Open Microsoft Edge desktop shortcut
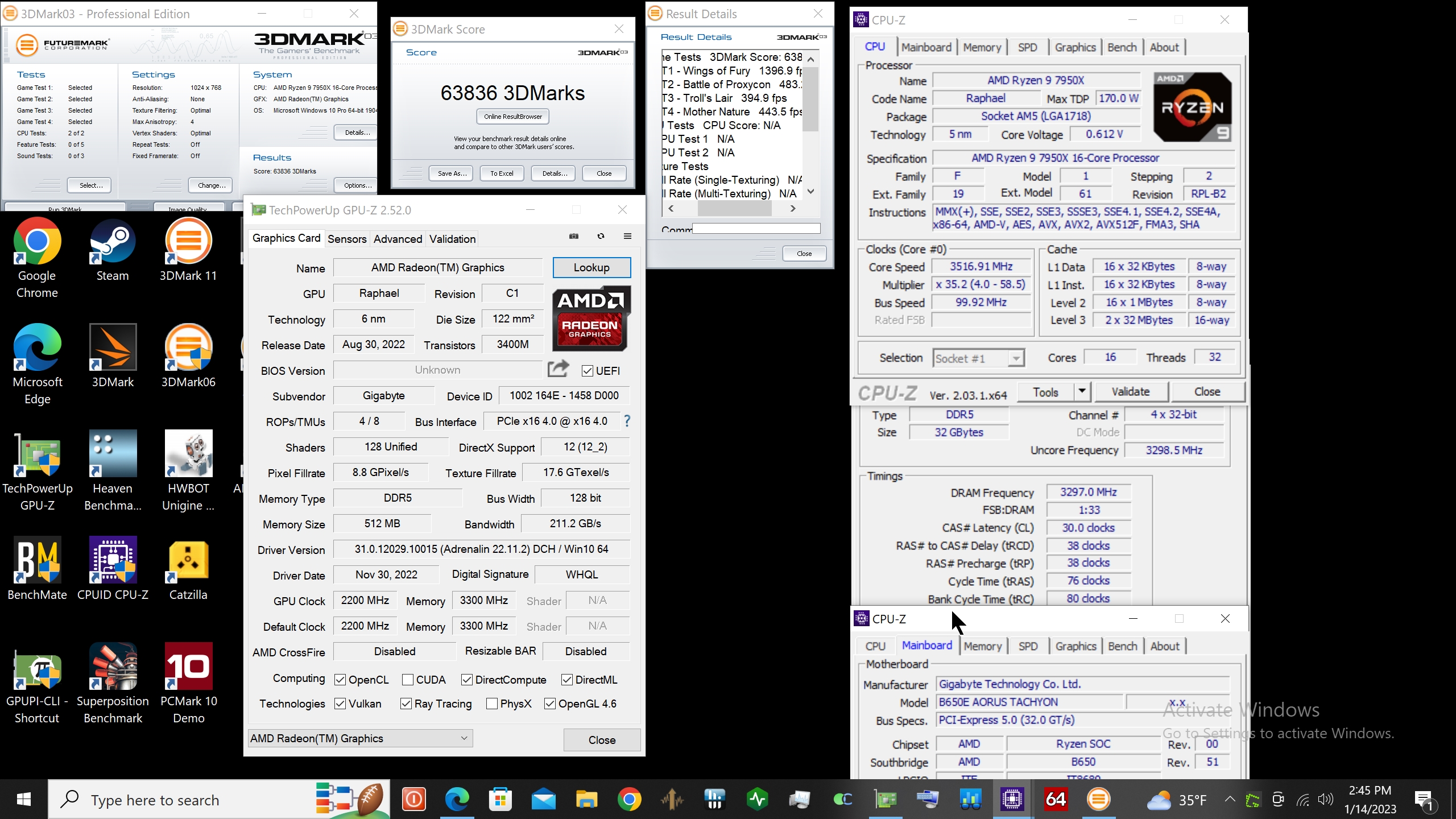1456x819 pixels. 37,364
